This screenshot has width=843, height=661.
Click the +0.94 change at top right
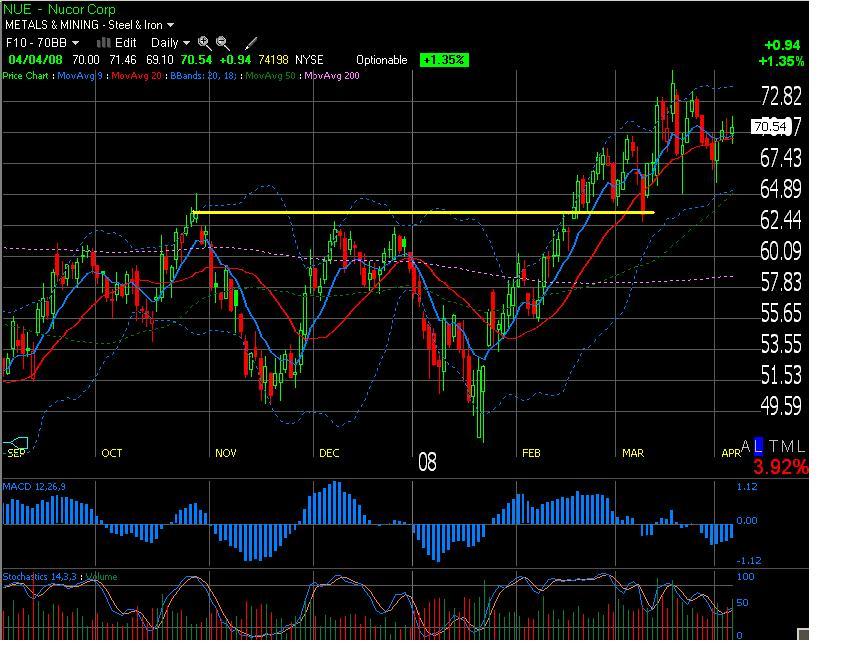pyautogui.click(x=782, y=45)
